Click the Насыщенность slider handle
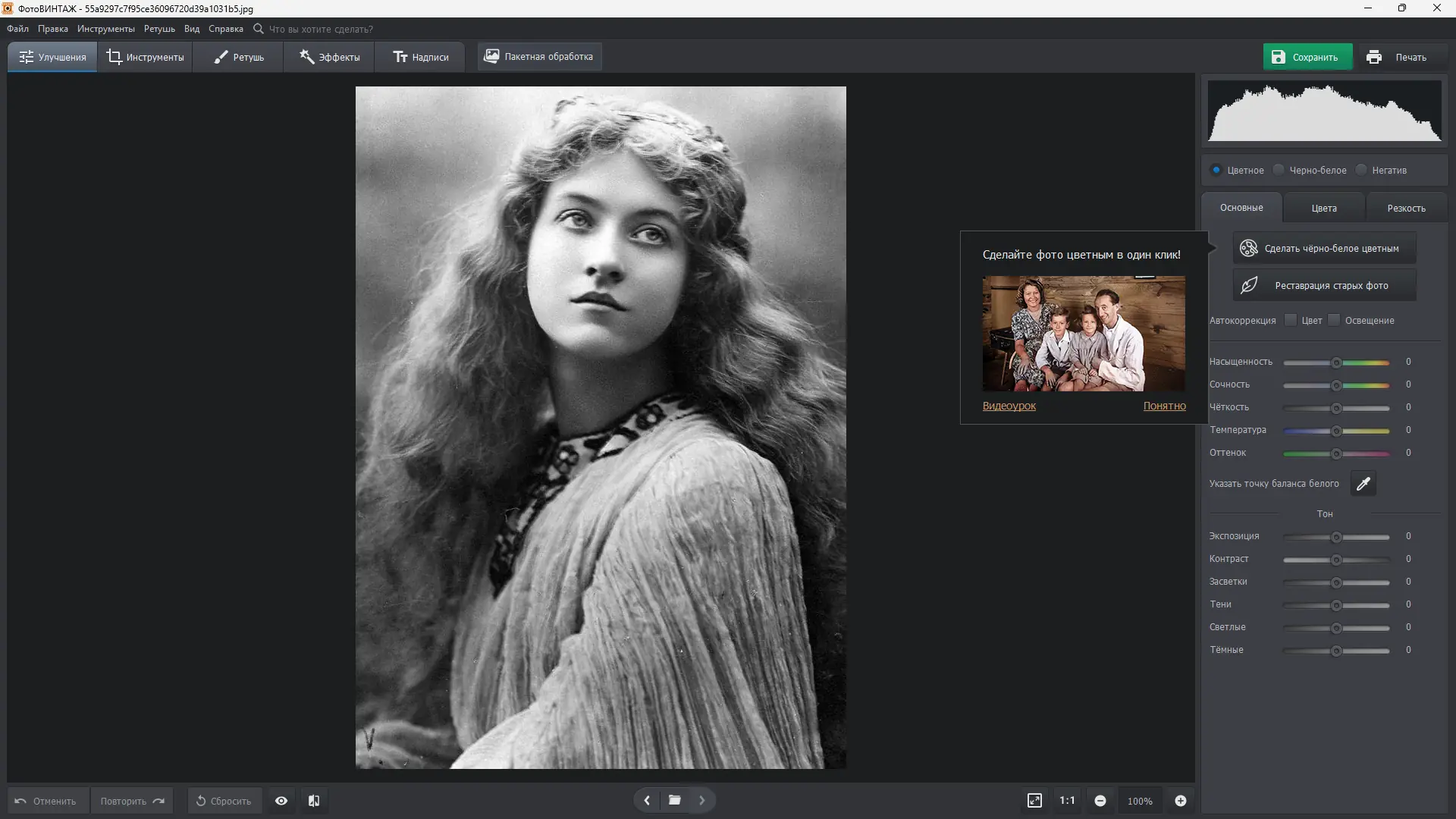Image resolution: width=1456 pixels, height=819 pixels. click(x=1337, y=362)
